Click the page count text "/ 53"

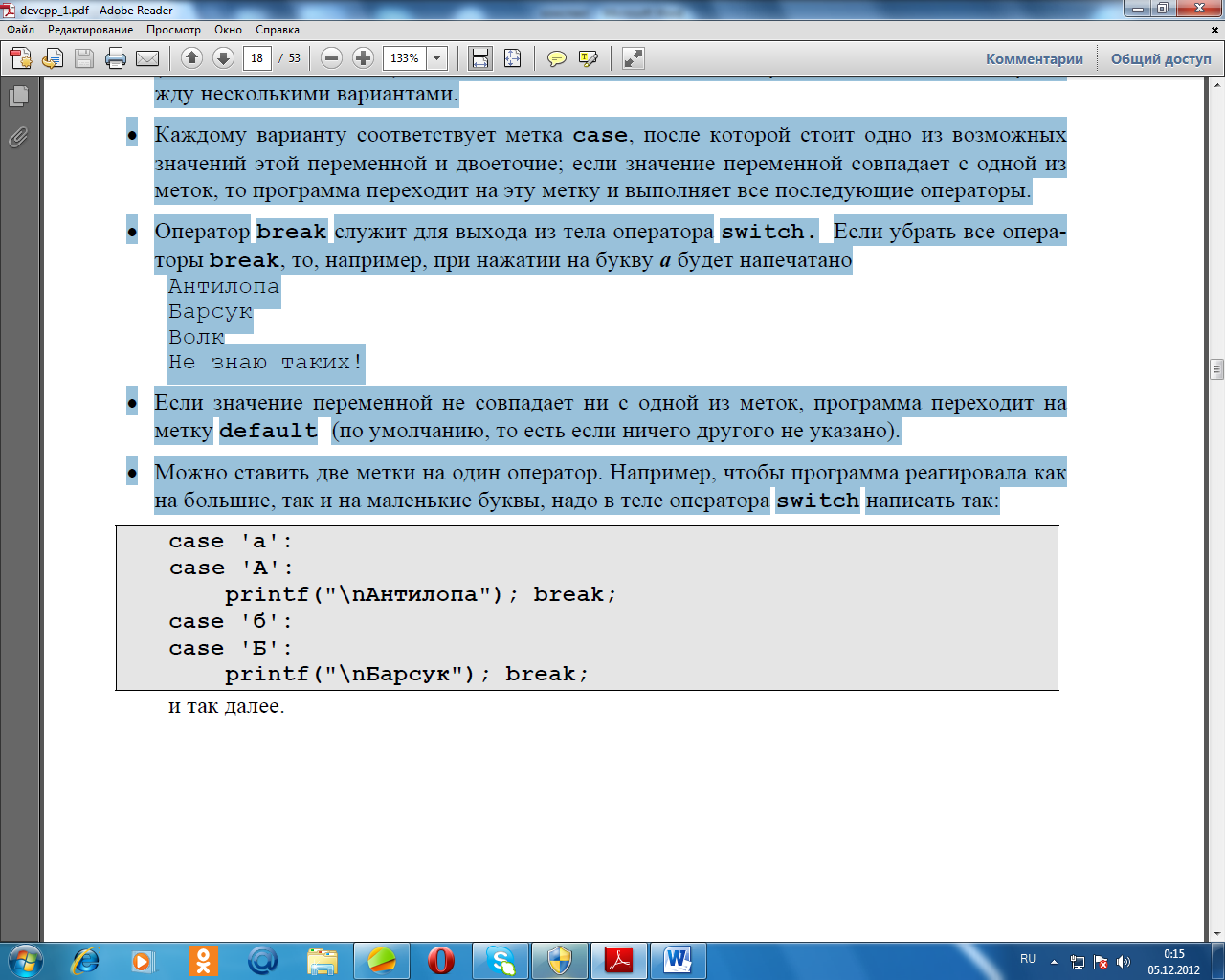pos(290,58)
